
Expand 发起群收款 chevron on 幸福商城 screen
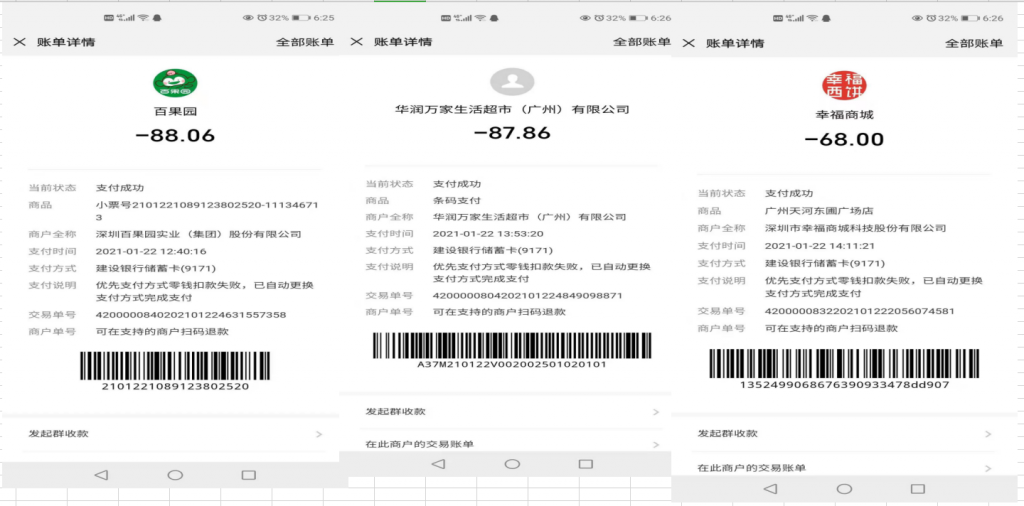point(987,434)
